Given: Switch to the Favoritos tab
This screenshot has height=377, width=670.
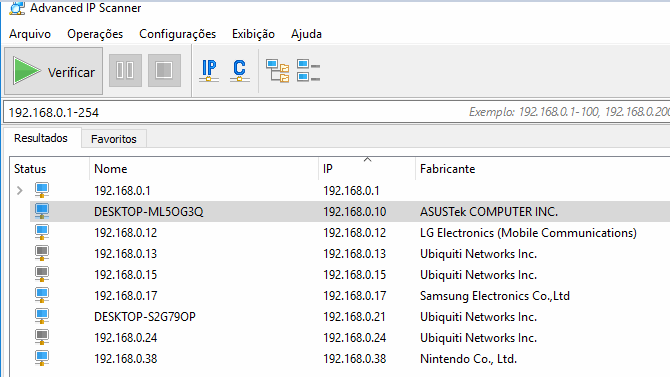Looking at the screenshot, I should point(114,139).
